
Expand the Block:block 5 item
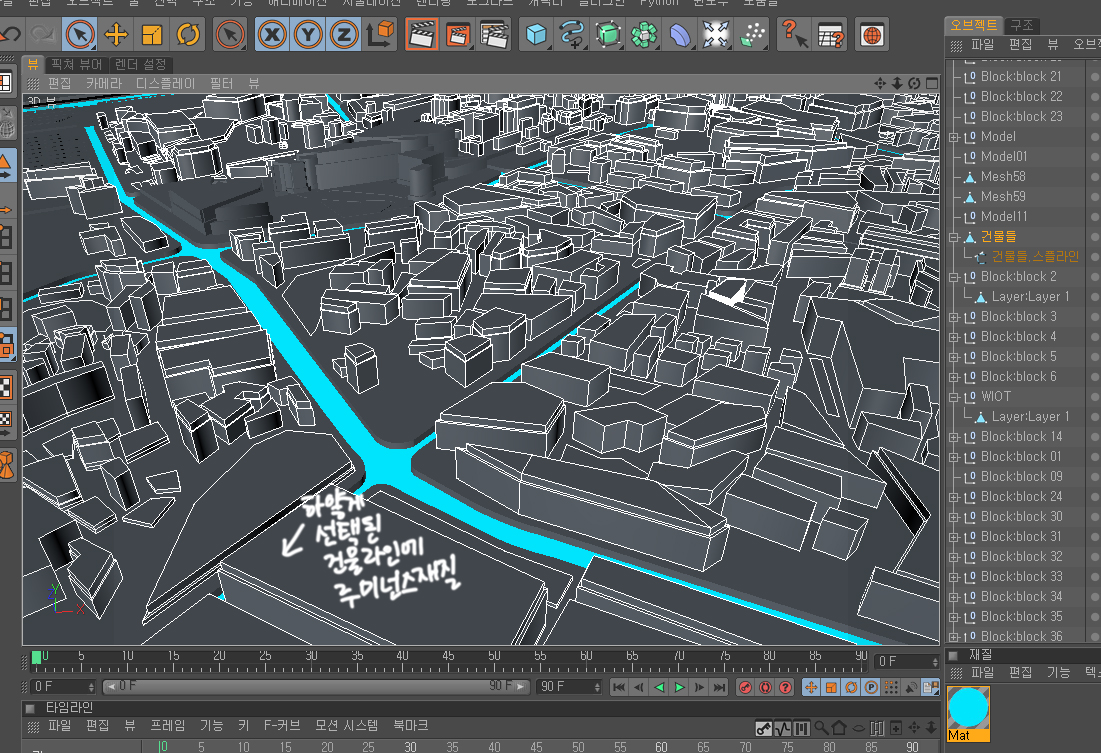coord(954,358)
